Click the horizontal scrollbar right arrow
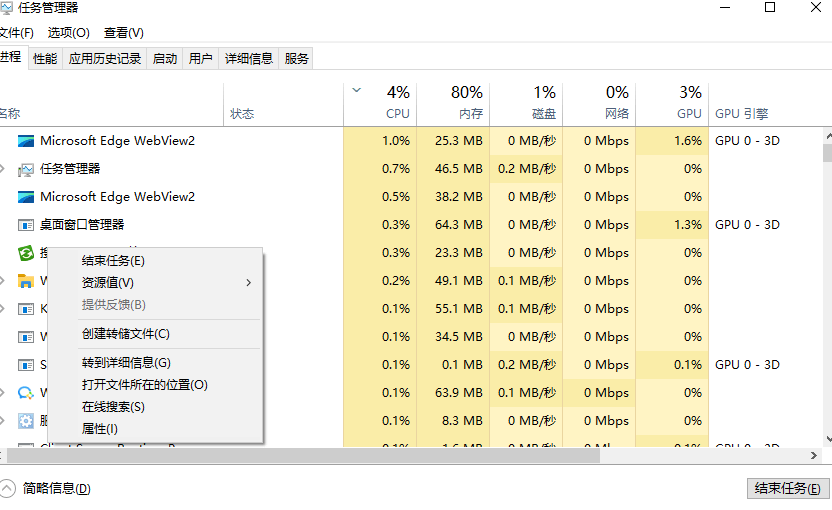Image resolution: width=832 pixels, height=510 pixels. tap(814, 455)
